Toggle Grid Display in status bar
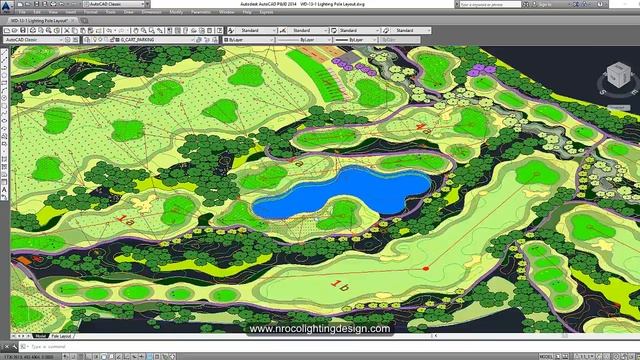This screenshot has height=360, width=640. tap(81, 356)
